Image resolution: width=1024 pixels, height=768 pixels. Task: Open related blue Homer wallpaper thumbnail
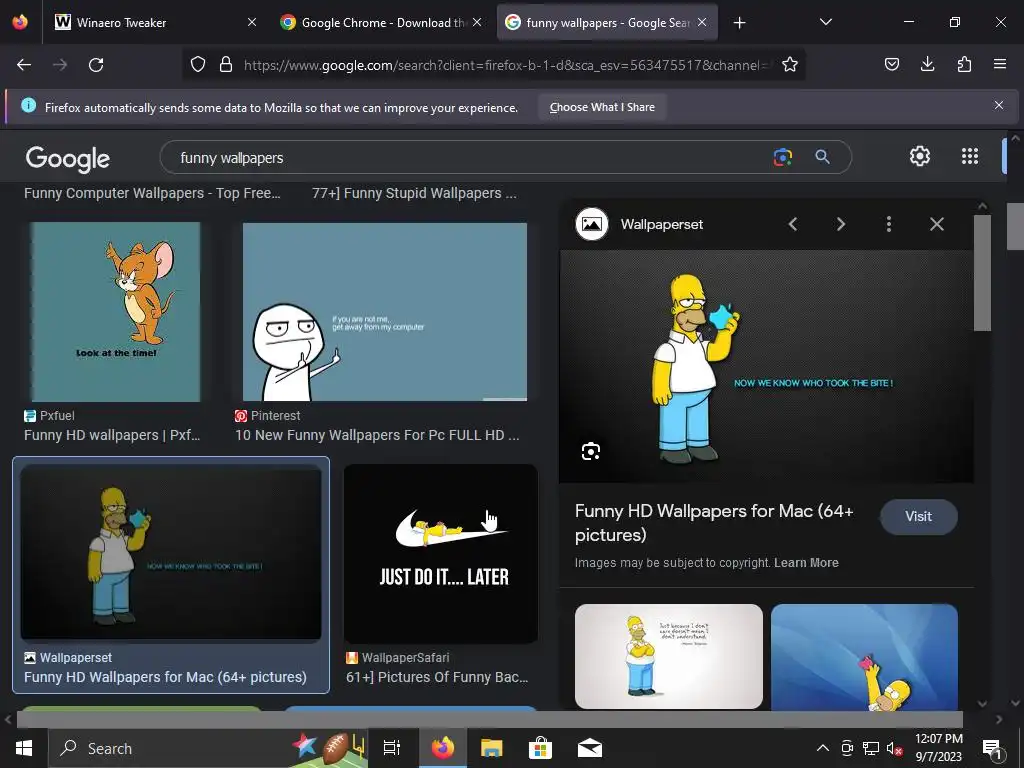[x=864, y=656]
